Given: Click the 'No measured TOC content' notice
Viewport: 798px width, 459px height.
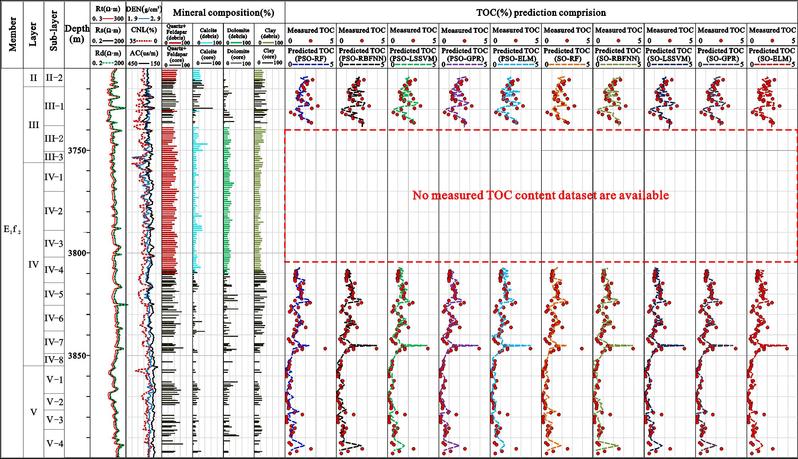Looking at the screenshot, I should pos(541,195).
